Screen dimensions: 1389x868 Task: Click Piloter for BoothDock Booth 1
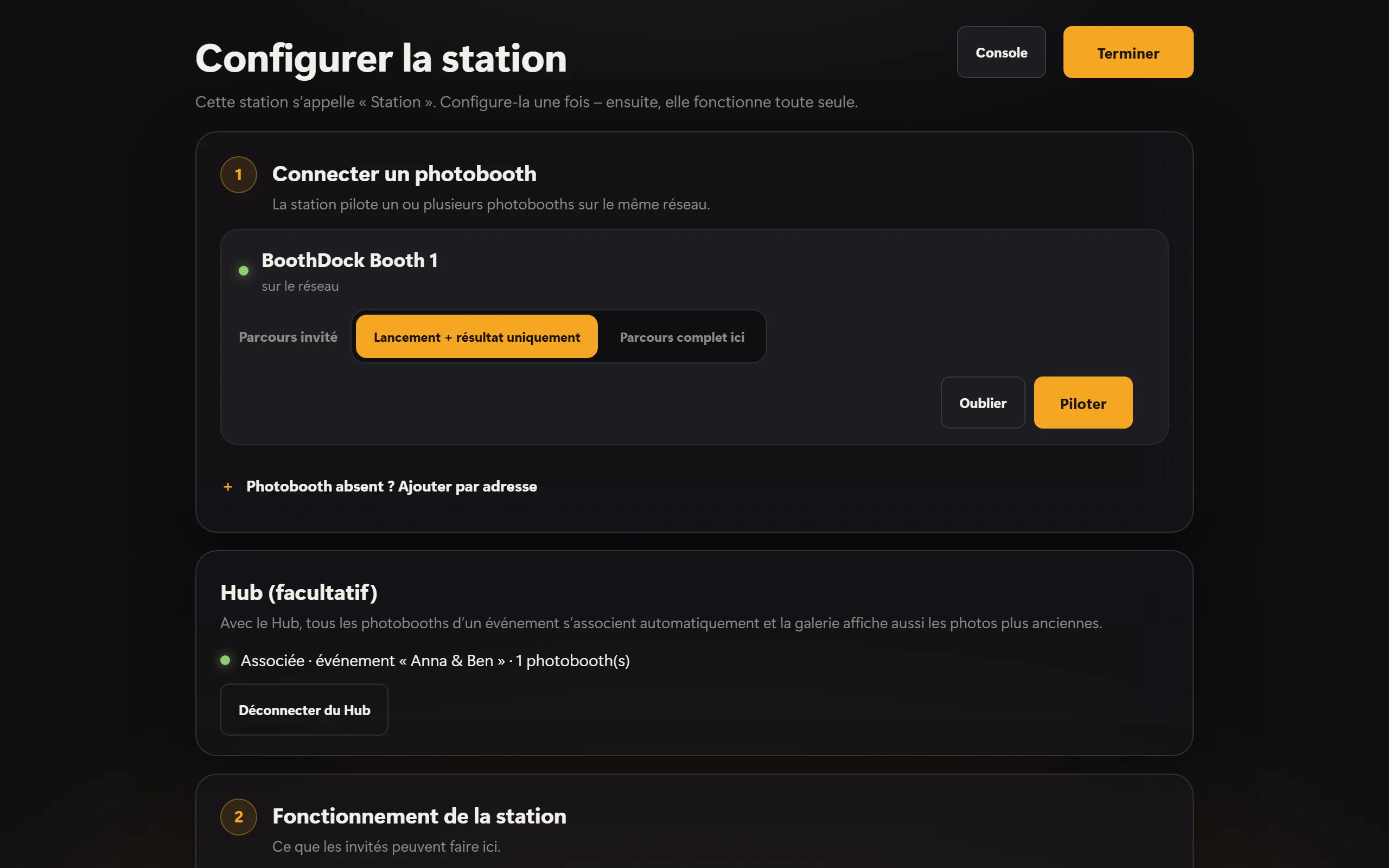tap(1083, 403)
